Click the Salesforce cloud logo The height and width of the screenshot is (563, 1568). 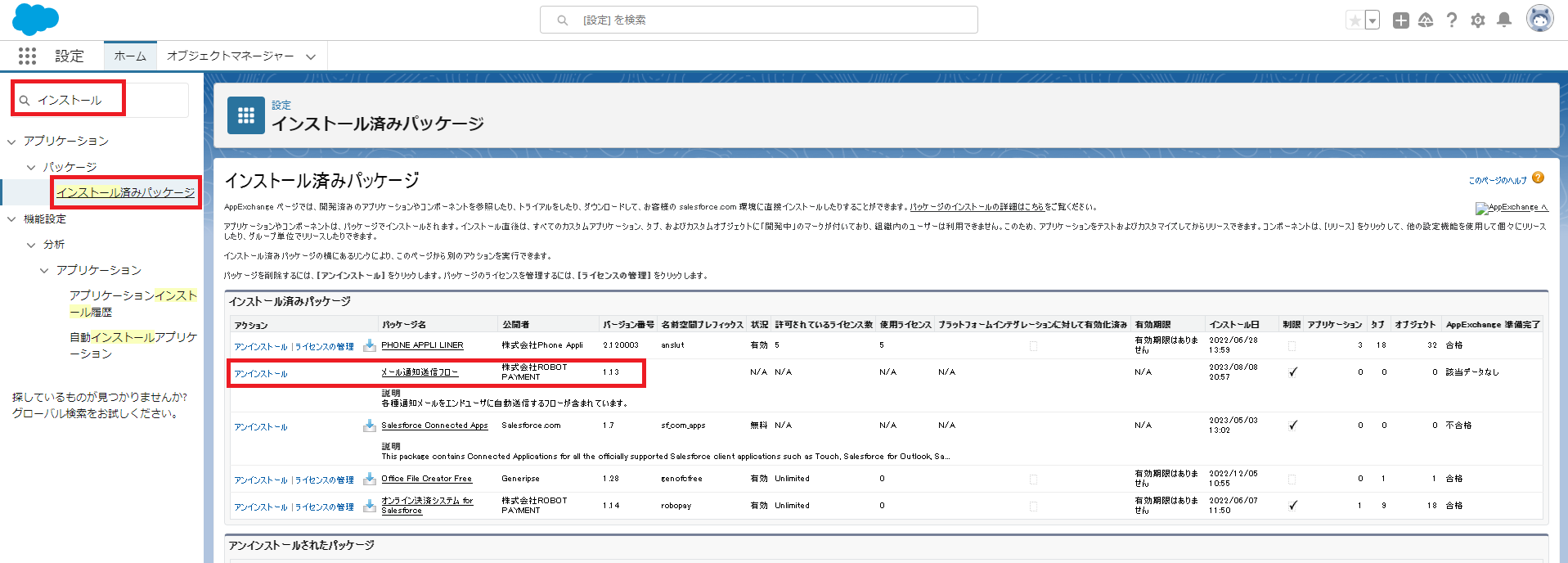35,19
